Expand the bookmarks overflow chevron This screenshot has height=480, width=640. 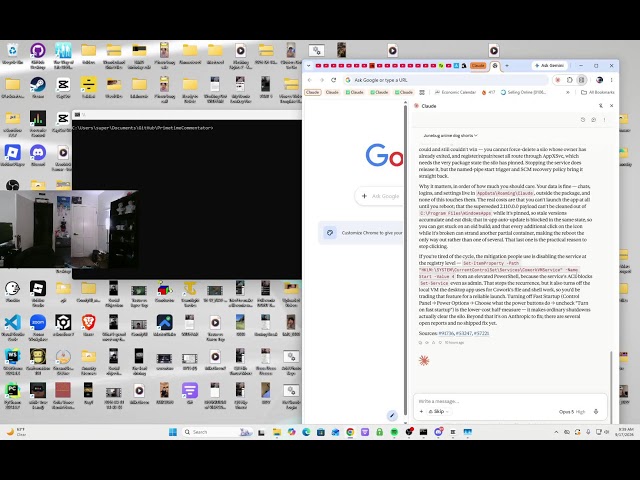click(x=568, y=92)
